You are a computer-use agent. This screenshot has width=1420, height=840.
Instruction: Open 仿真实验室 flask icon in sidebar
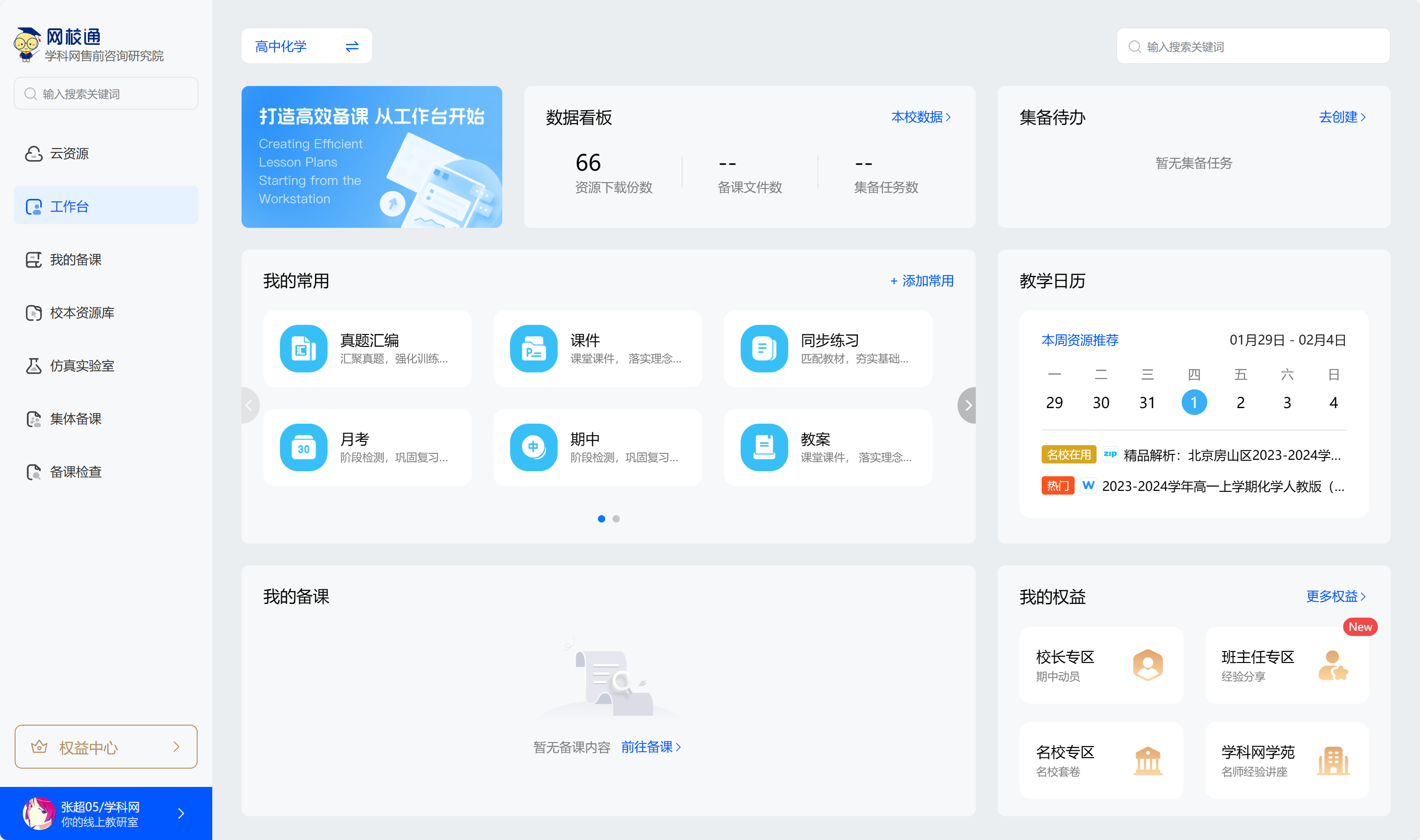[34, 366]
